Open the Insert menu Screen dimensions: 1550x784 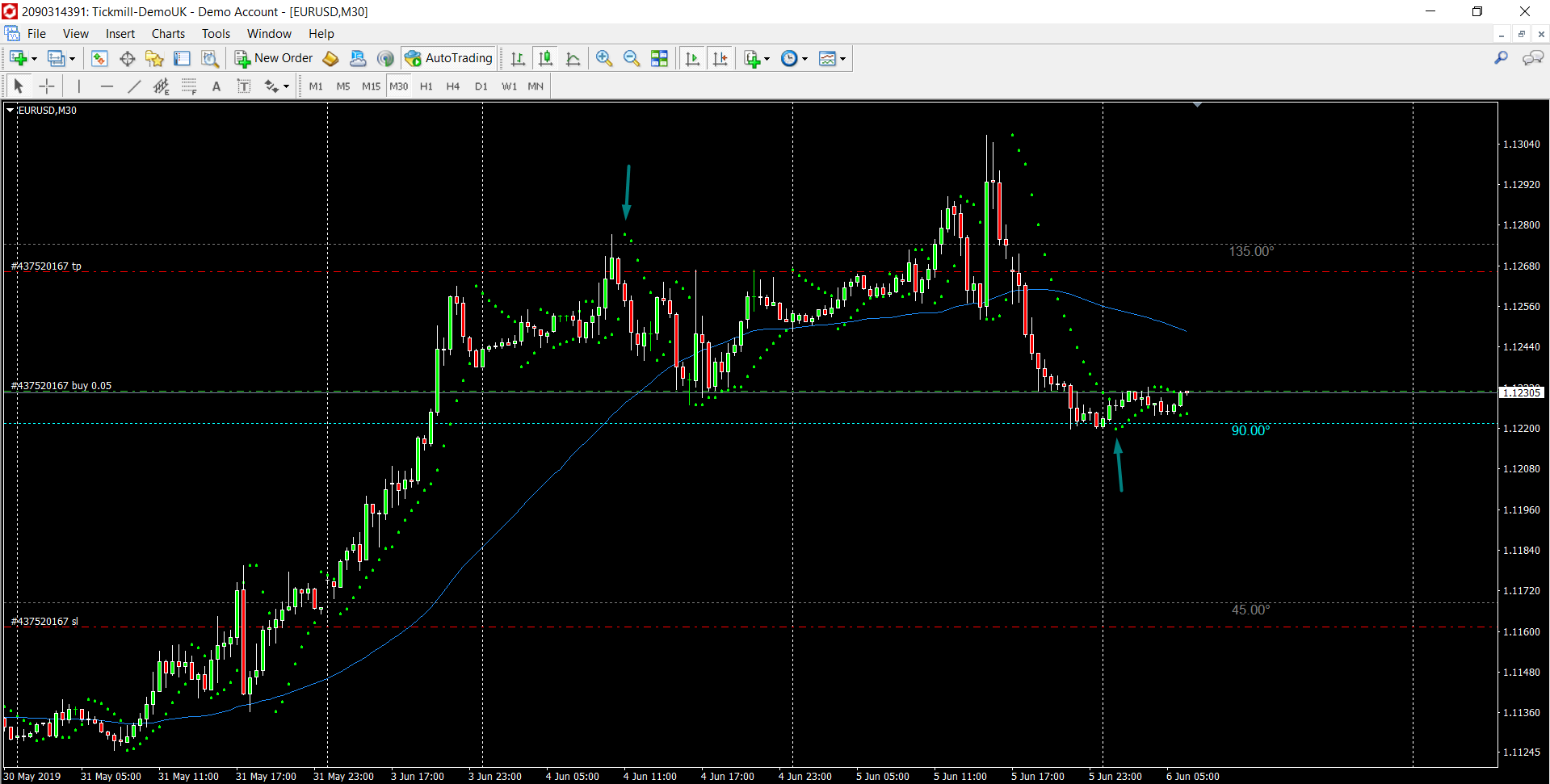point(120,34)
